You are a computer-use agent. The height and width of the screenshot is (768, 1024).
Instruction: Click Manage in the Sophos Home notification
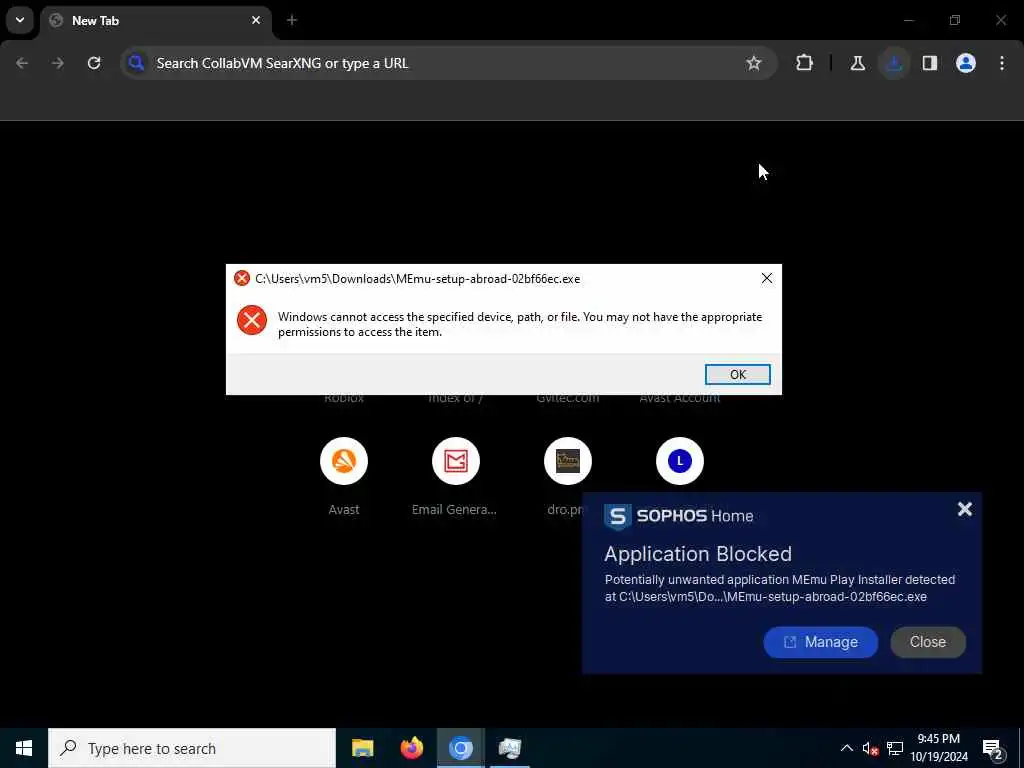pos(820,642)
